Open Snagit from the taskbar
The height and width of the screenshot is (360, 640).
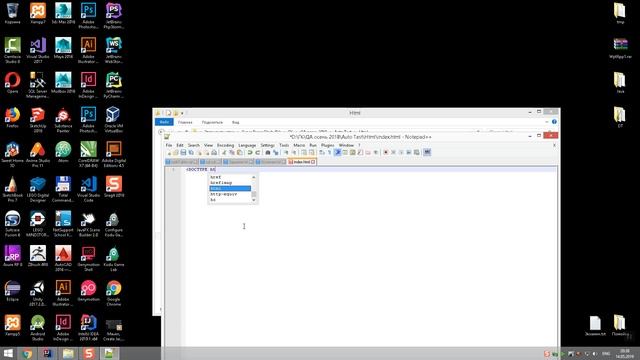[89, 353]
